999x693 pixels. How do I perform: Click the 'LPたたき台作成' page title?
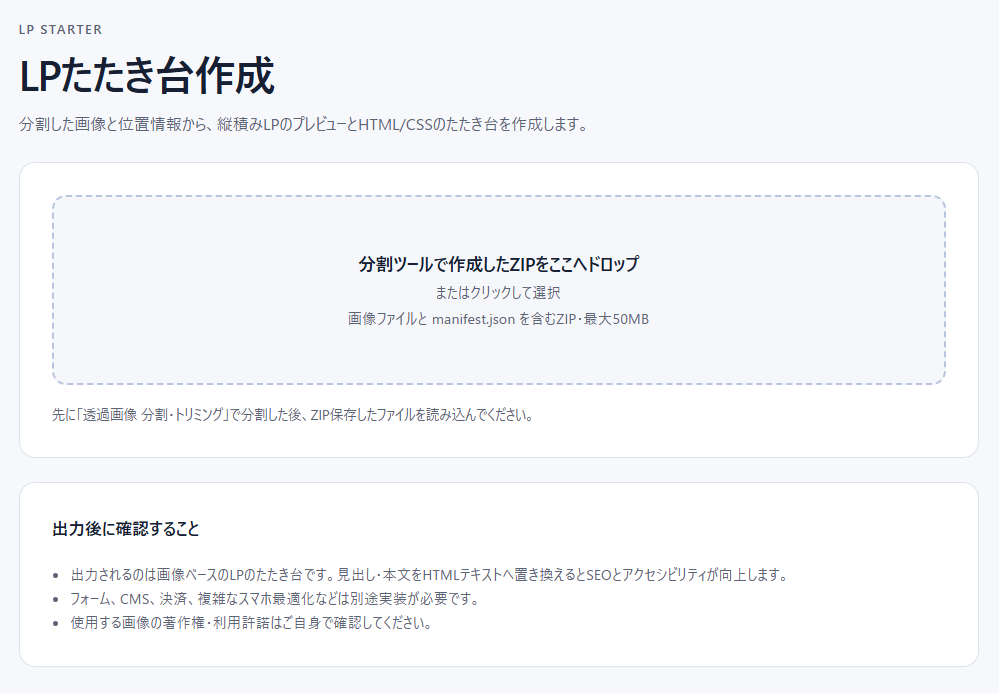147,76
